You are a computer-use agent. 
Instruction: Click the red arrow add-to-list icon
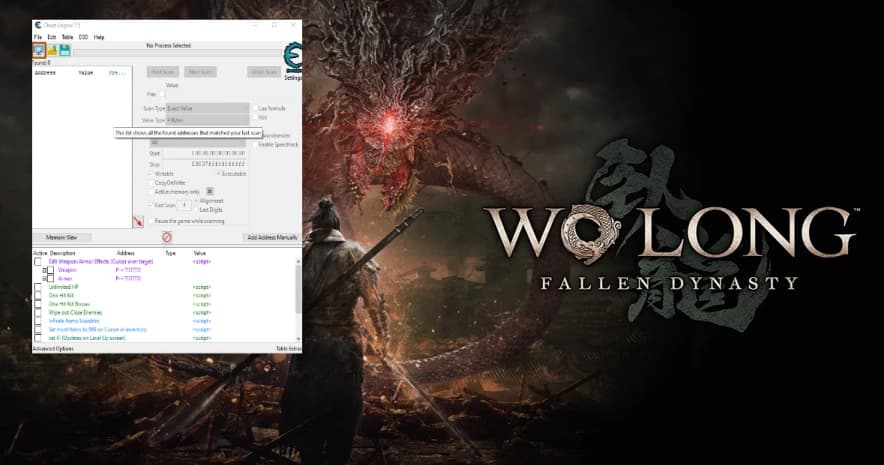138,222
